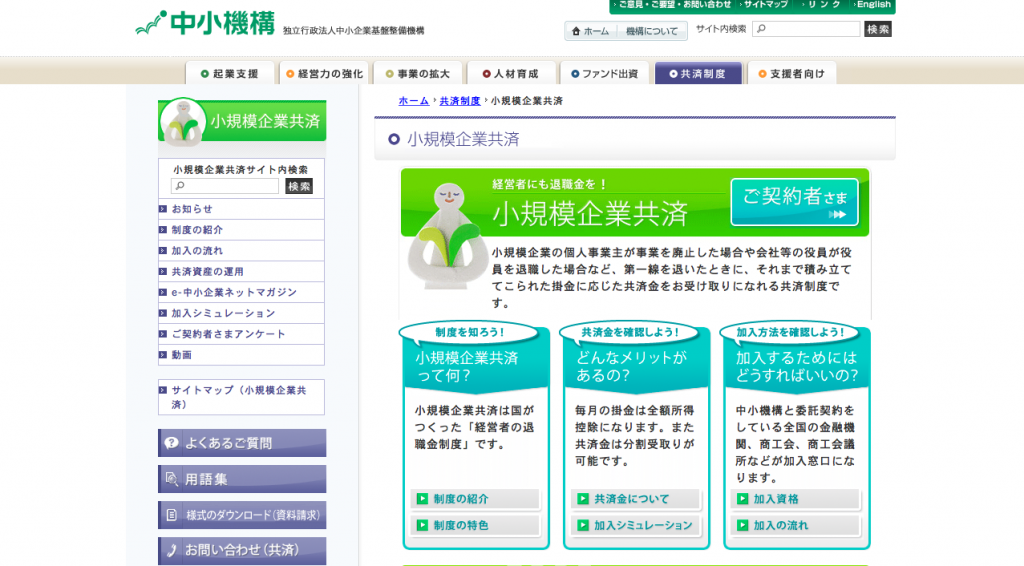
Task: Open 加入の流れ in sidebar menu
Action: (x=241, y=251)
